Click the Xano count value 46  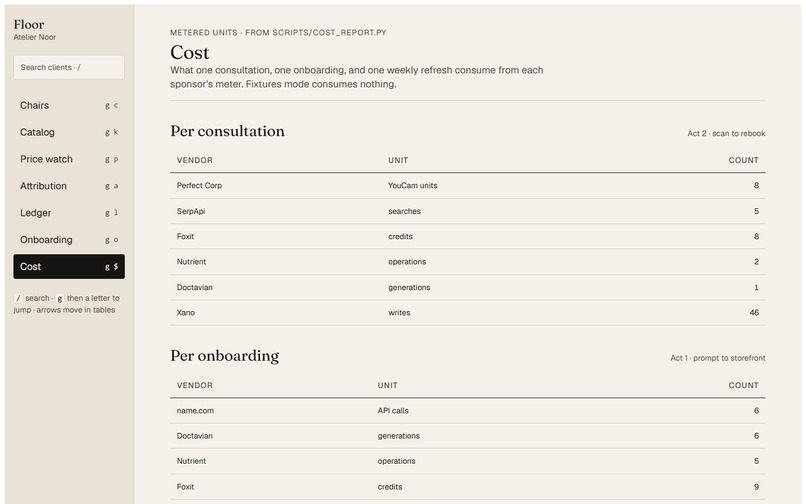coord(754,313)
